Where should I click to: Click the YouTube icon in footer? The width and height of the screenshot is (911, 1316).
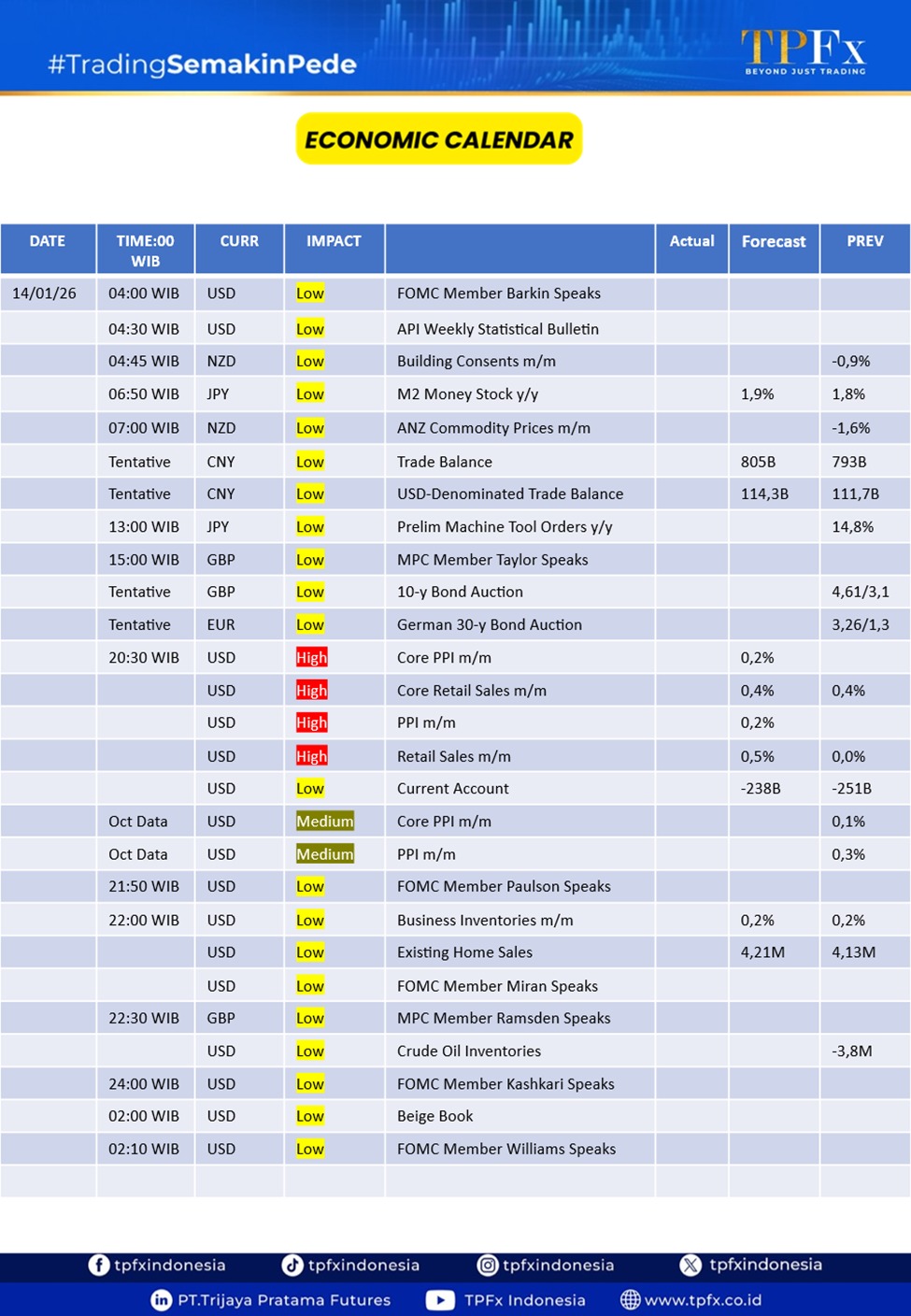pos(440,1300)
